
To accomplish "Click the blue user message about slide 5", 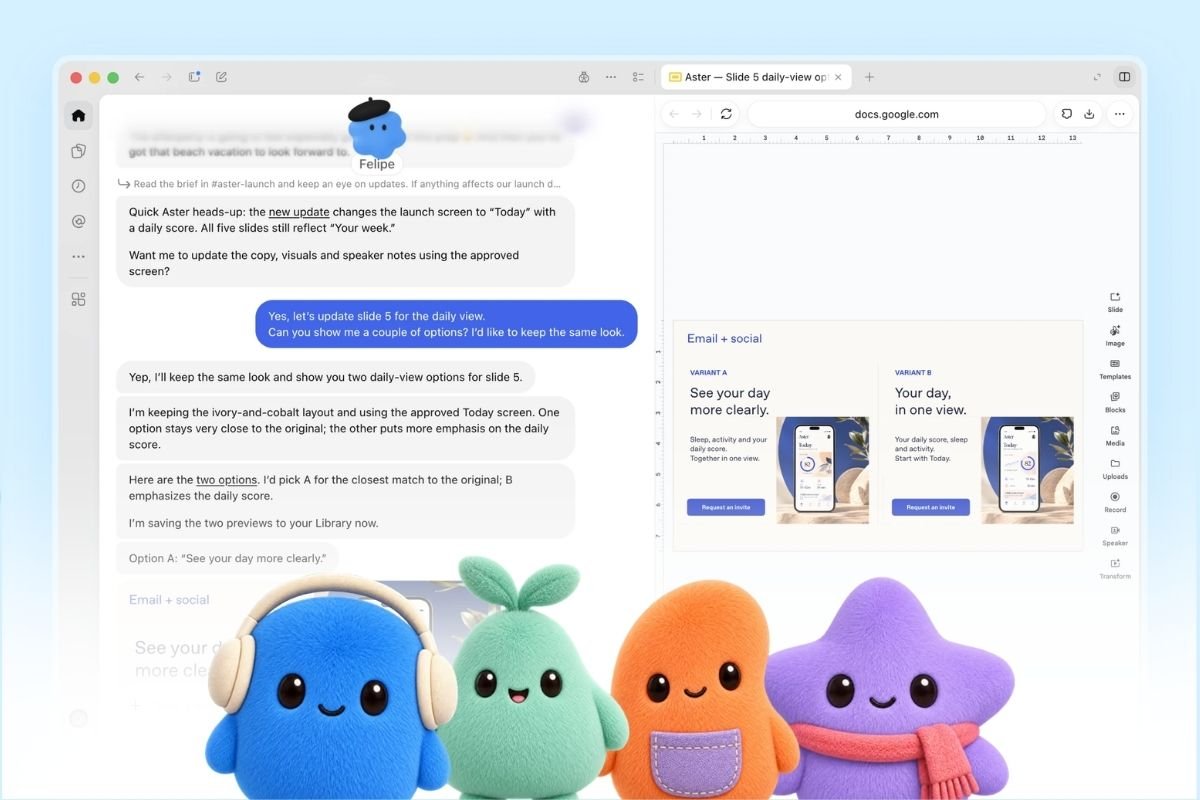I will [x=446, y=324].
